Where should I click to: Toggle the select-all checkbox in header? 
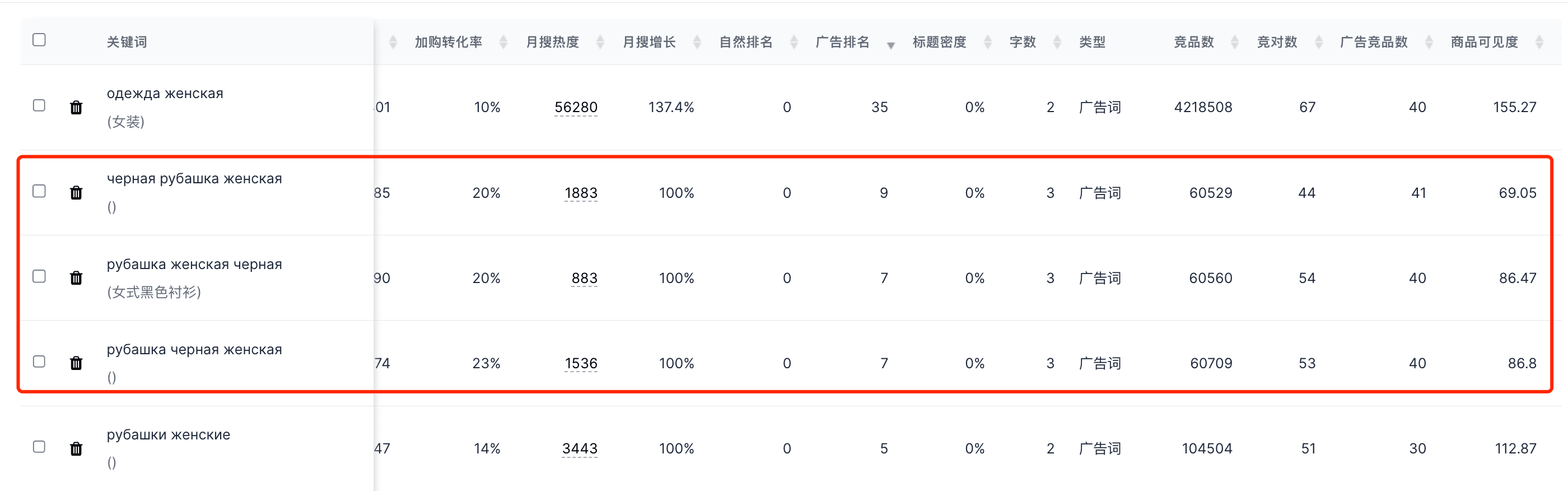click(x=39, y=40)
